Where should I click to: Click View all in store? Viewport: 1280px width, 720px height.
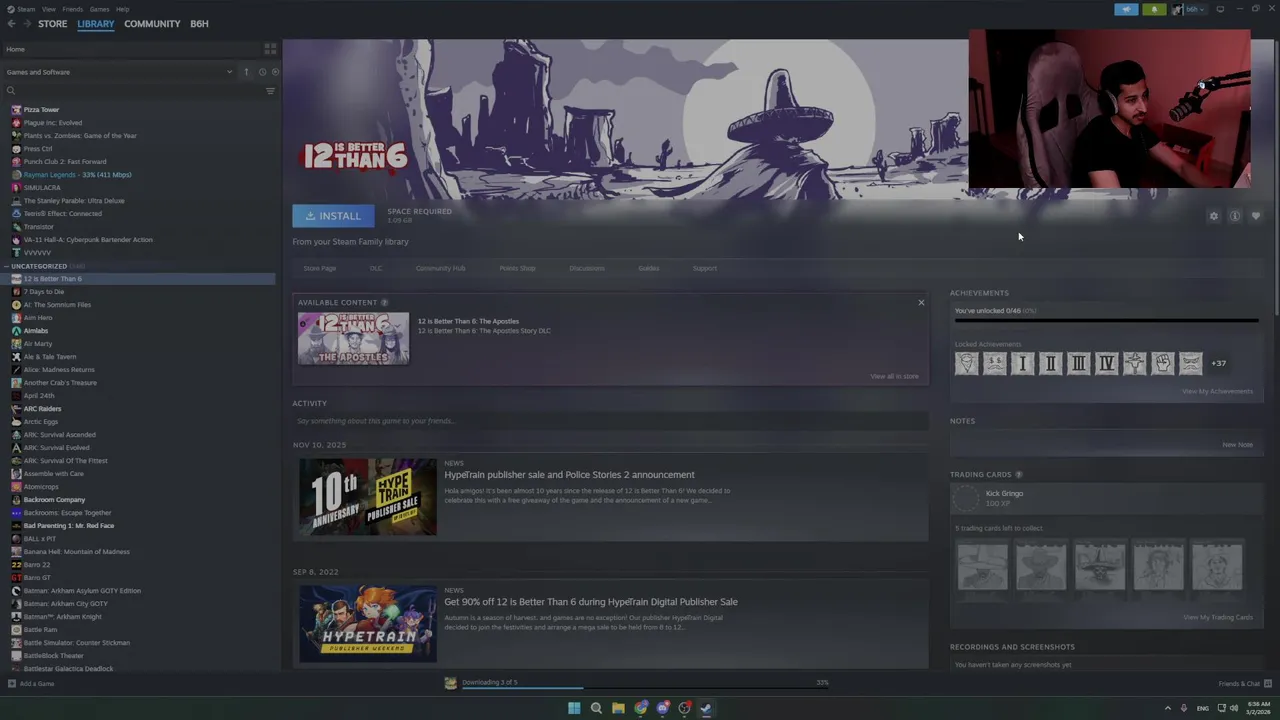pos(894,376)
